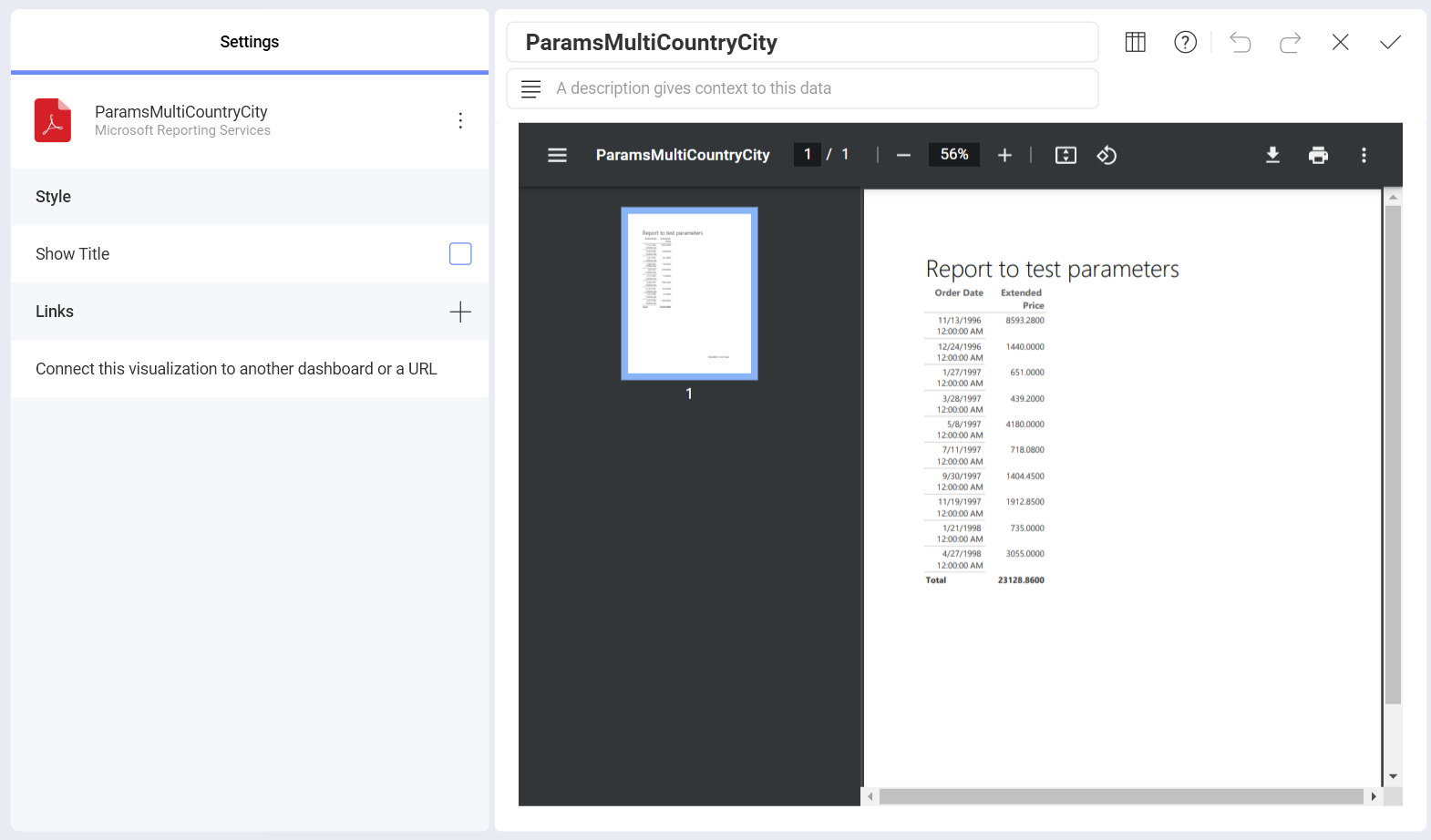Viewport: 1431px width, 840px height.
Task: Print the PDF document
Action: 1318,155
